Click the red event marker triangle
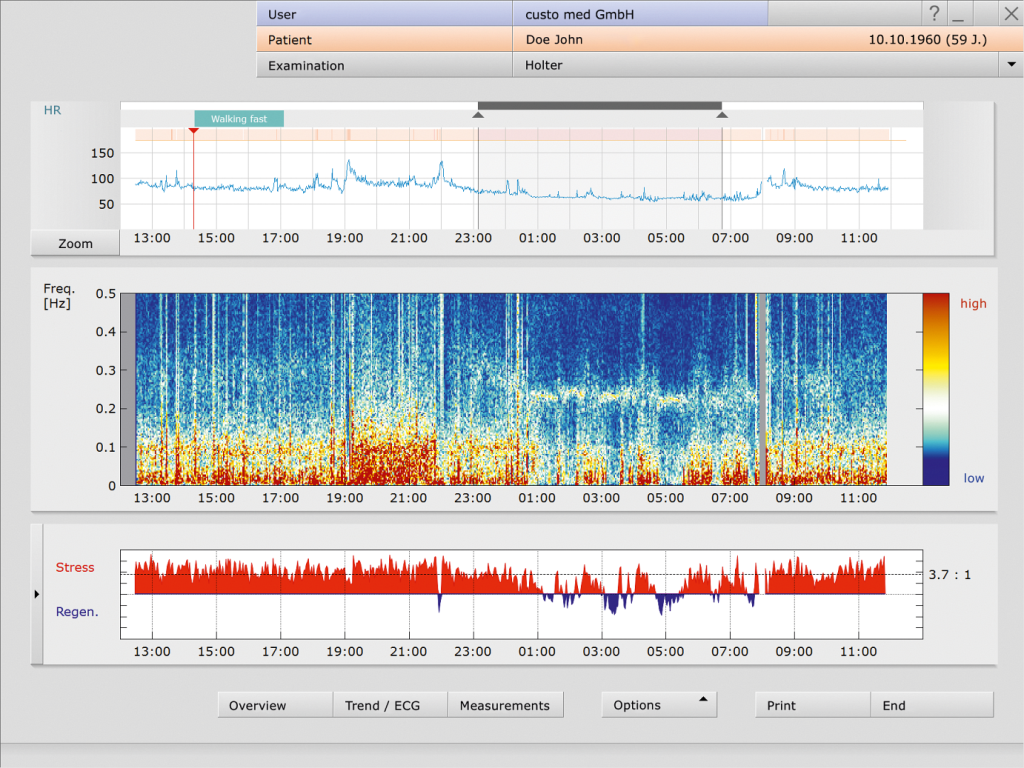1024x768 pixels. 193,130
